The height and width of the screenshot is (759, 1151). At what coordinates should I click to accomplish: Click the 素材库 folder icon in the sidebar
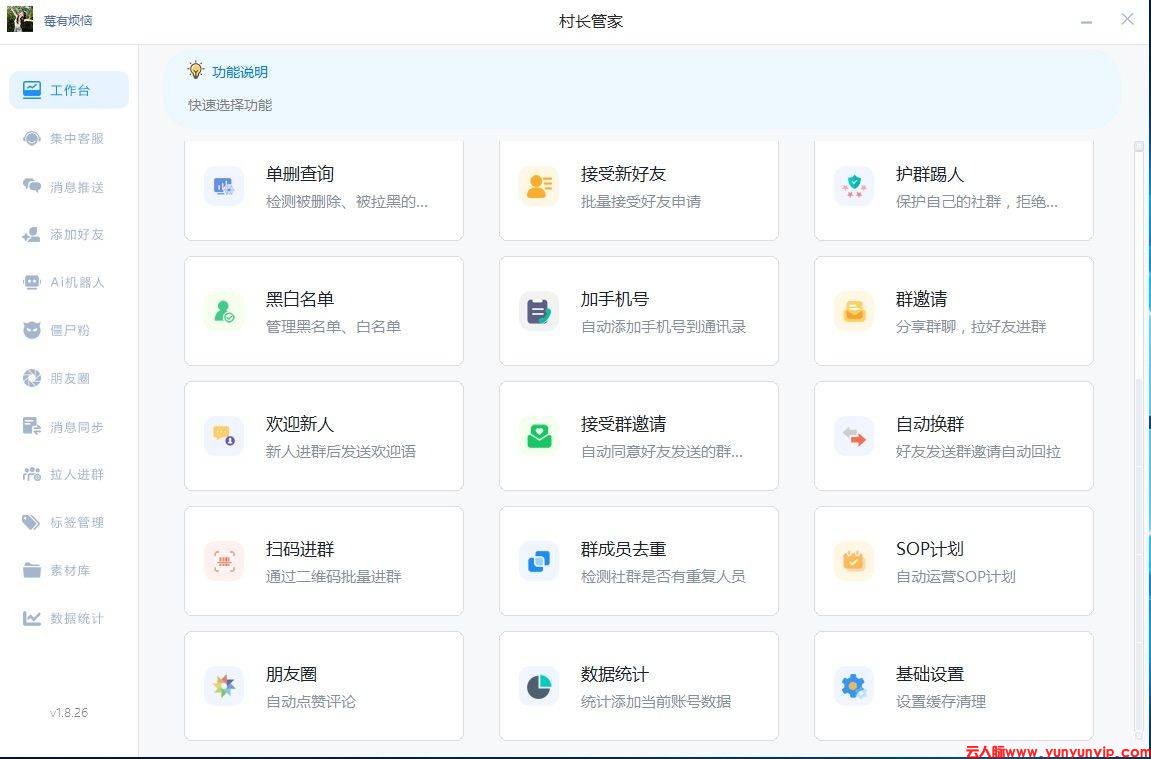[x=32, y=570]
